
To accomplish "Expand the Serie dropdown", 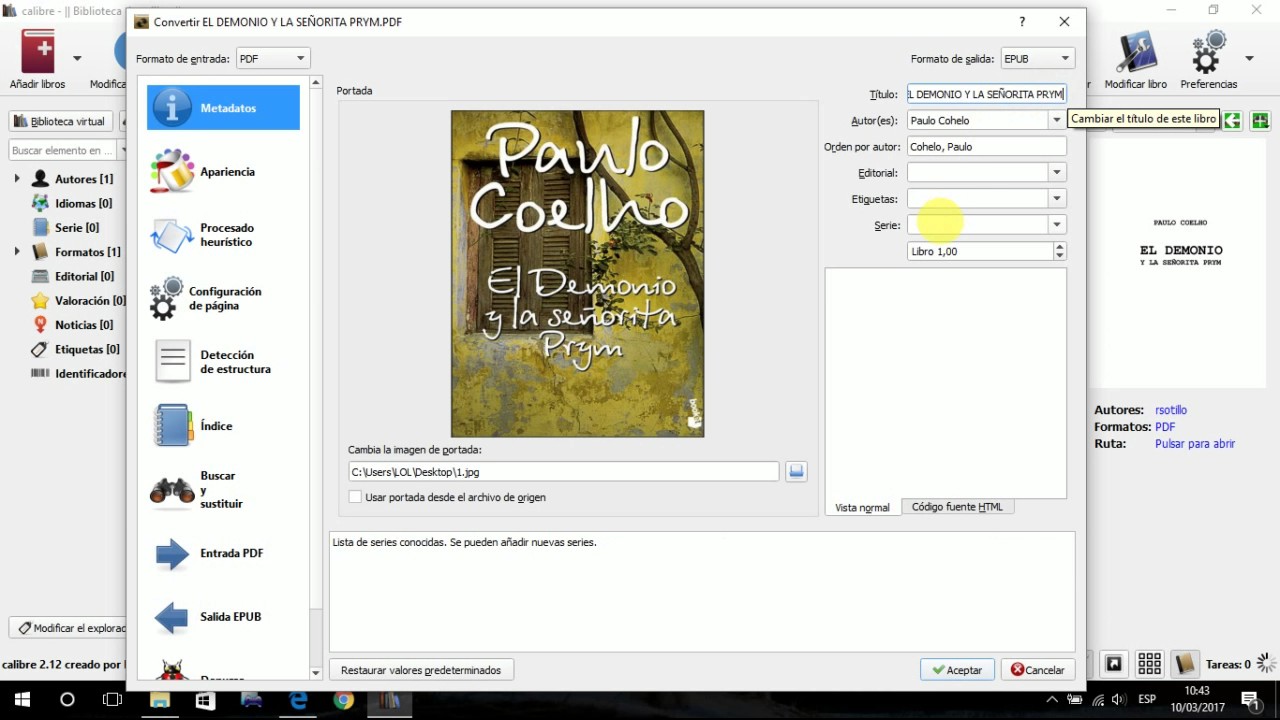I will click(x=1056, y=225).
